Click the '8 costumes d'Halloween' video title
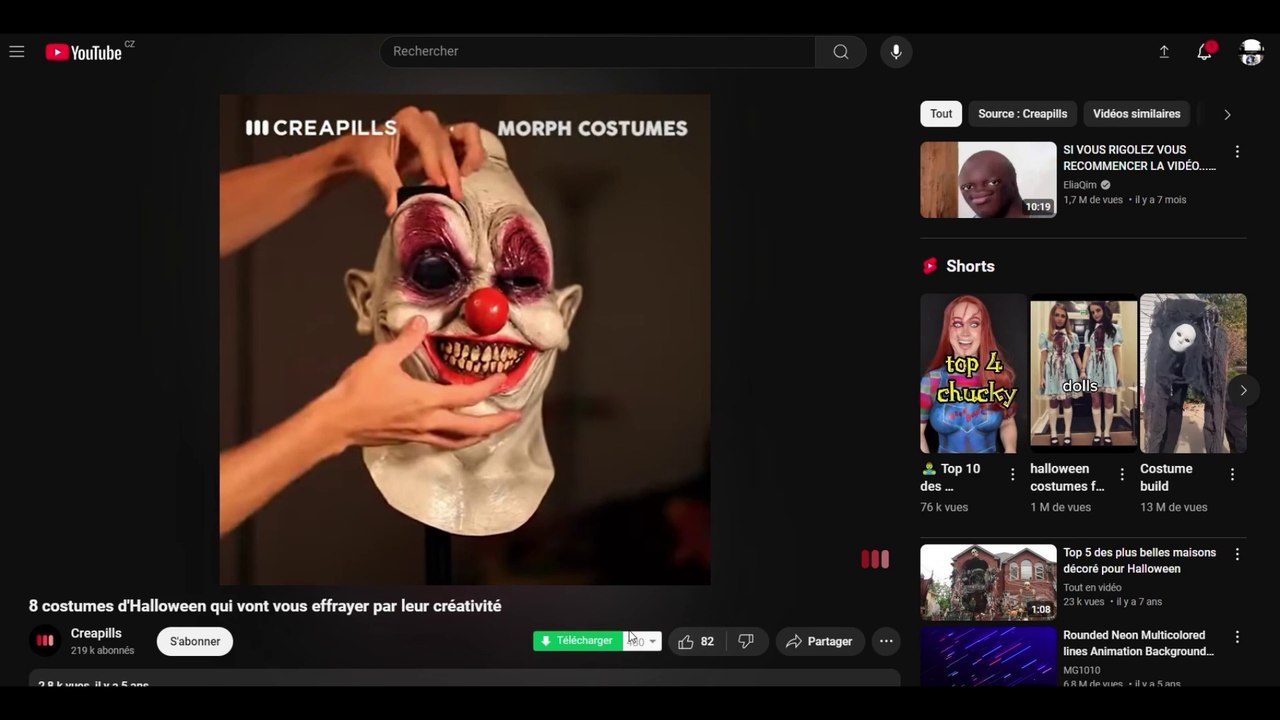 (x=265, y=606)
